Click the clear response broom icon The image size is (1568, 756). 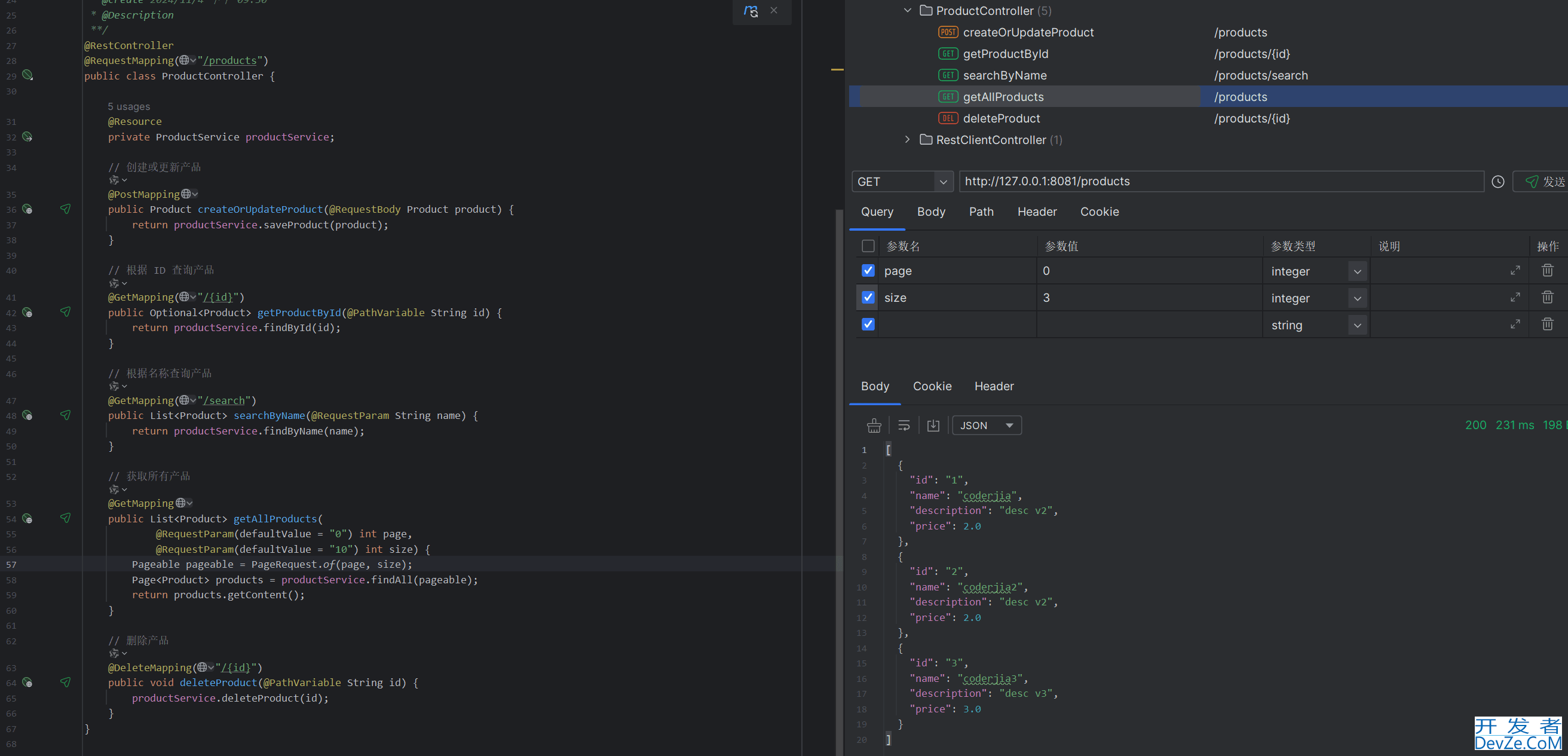pyautogui.click(x=874, y=426)
